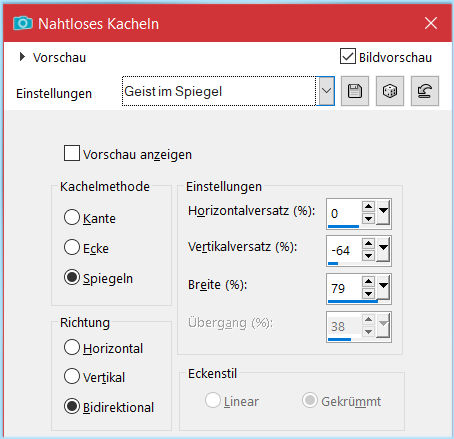Expand the Vorschau preview section
This screenshot has height=439, width=454.
click(x=22, y=57)
